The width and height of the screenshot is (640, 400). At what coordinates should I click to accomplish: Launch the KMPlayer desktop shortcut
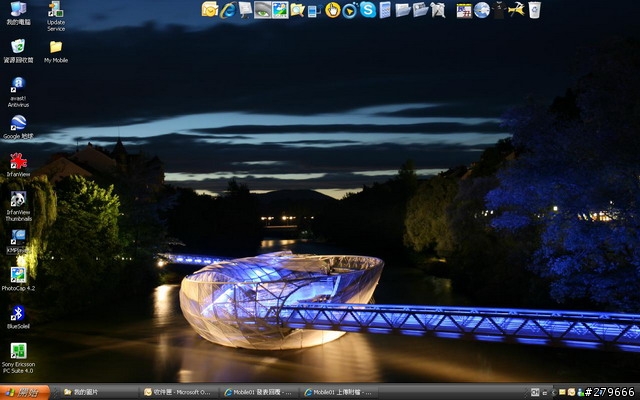[x=18, y=242]
